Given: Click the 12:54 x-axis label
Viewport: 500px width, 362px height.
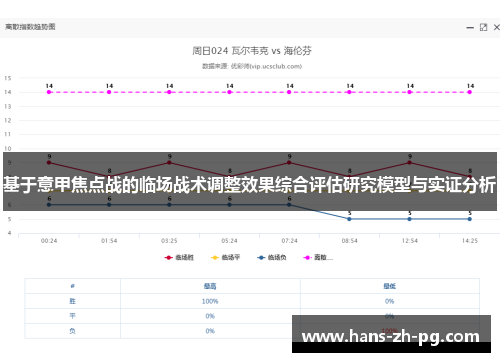Looking at the screenshot, I should (x=410, y=241).
